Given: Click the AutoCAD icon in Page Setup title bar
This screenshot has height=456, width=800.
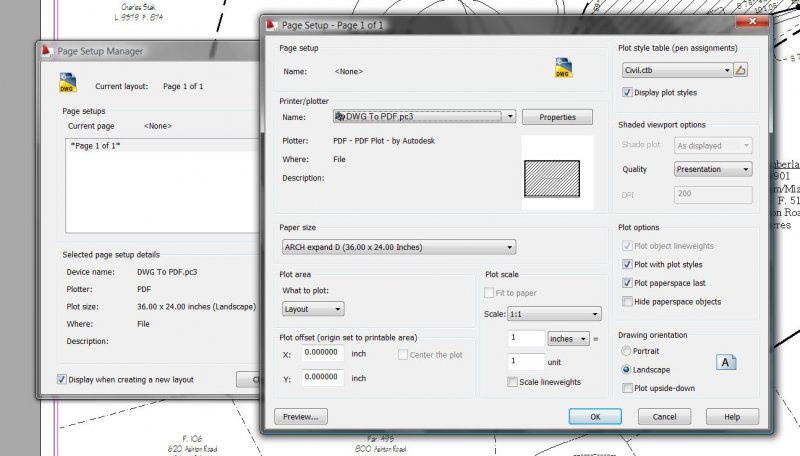Looking at the screenshot, I should point(272,24).
